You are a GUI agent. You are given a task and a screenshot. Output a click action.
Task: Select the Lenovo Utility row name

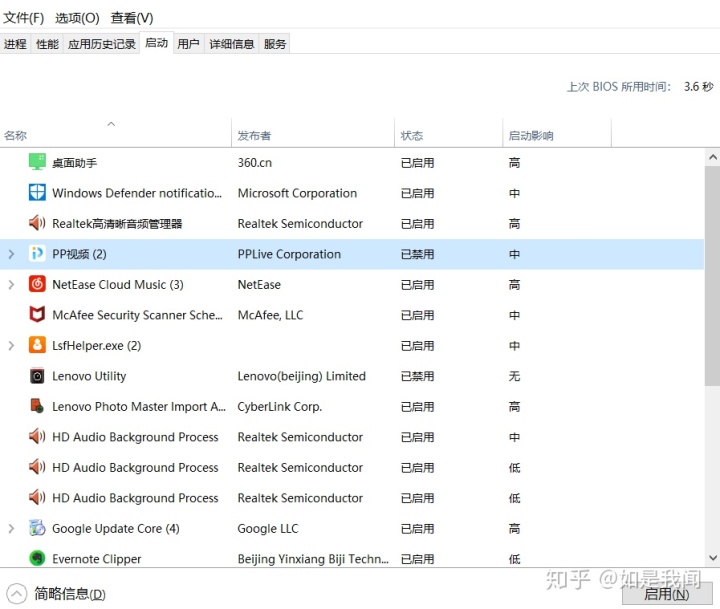pyautogui.click(x=89, y=376)
